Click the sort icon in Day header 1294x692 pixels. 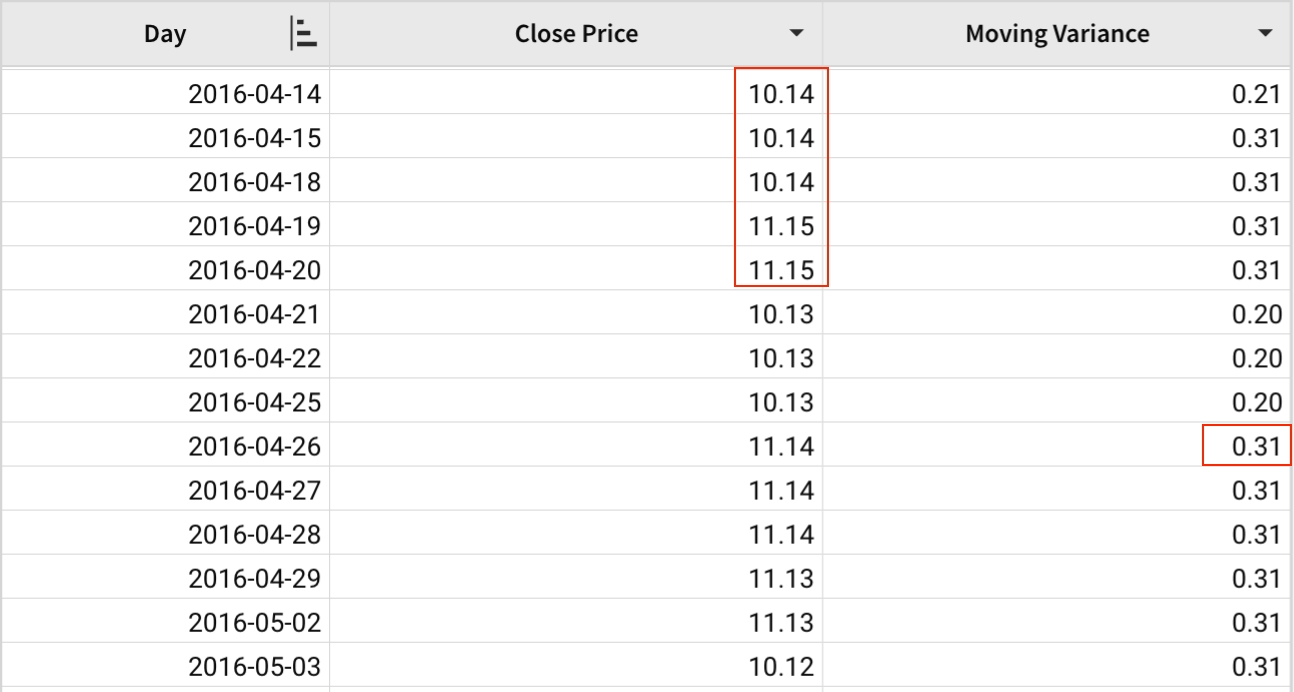coord(303,34)
